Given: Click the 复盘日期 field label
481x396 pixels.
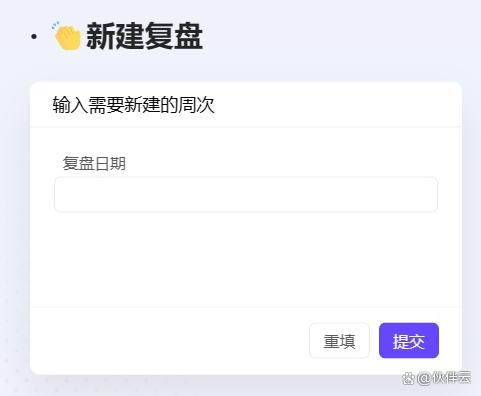Looking at the screenshot, I should pyautogui.click(x=94, y=163).
